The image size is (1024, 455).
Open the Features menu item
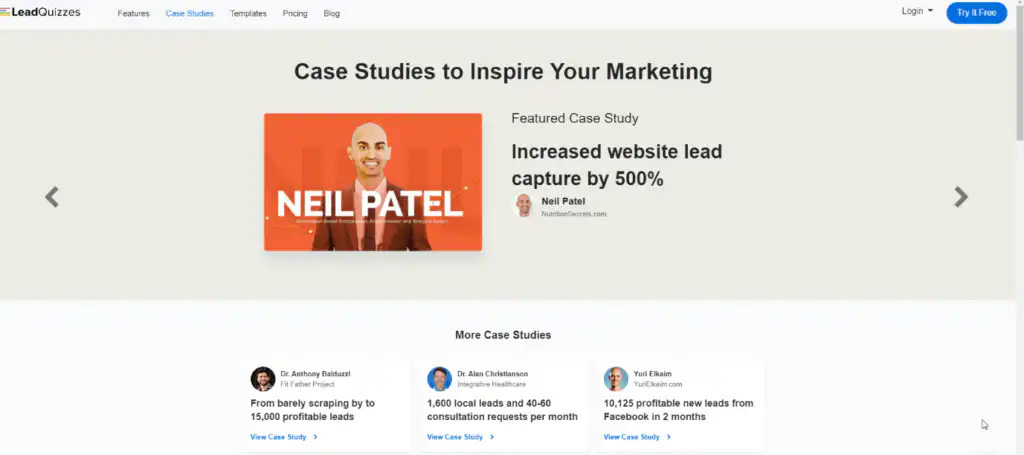pyautogui.click(x=133, y=14)
